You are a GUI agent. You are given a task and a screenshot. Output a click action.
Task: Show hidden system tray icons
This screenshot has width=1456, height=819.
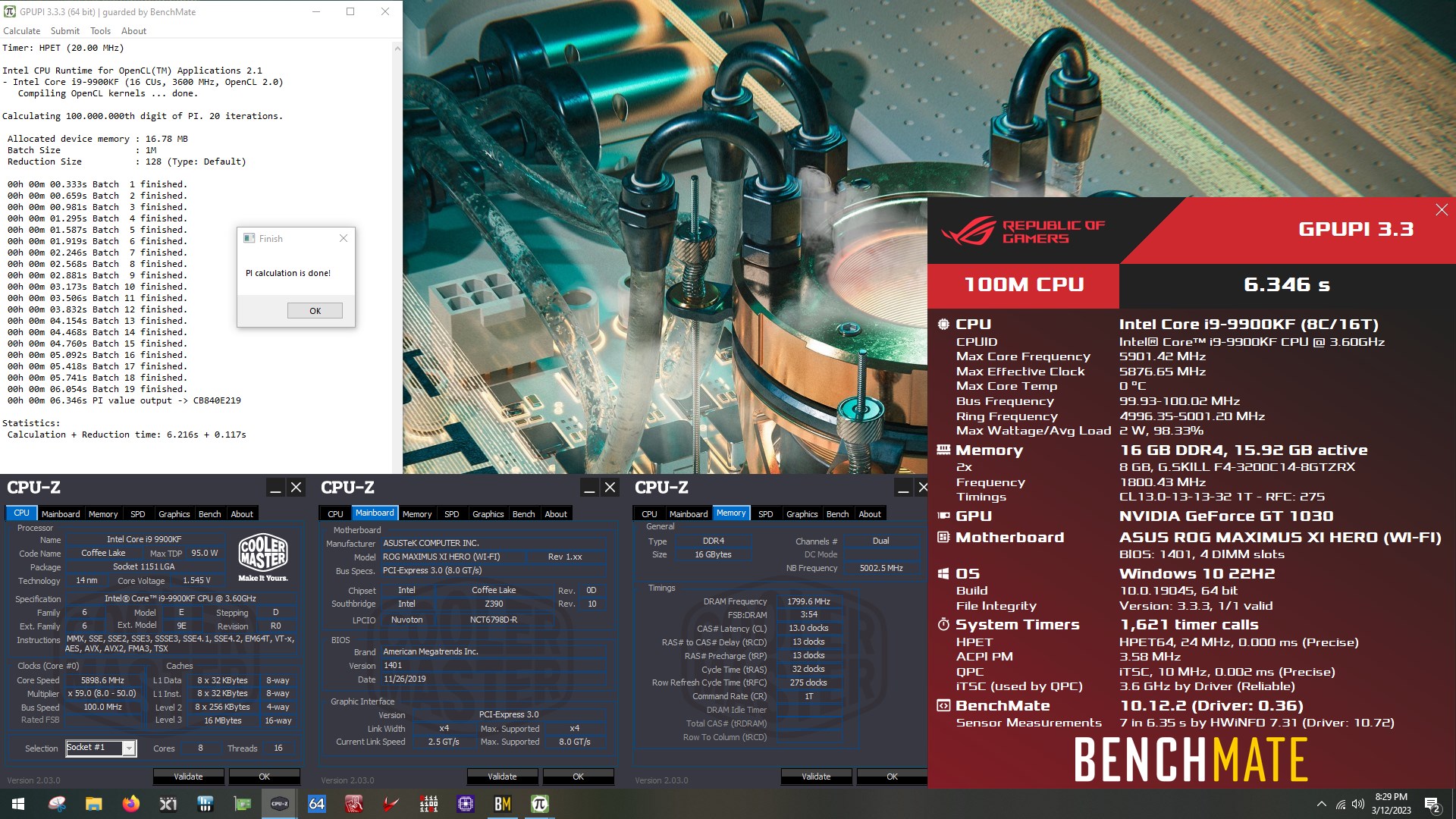[1322, 804]
